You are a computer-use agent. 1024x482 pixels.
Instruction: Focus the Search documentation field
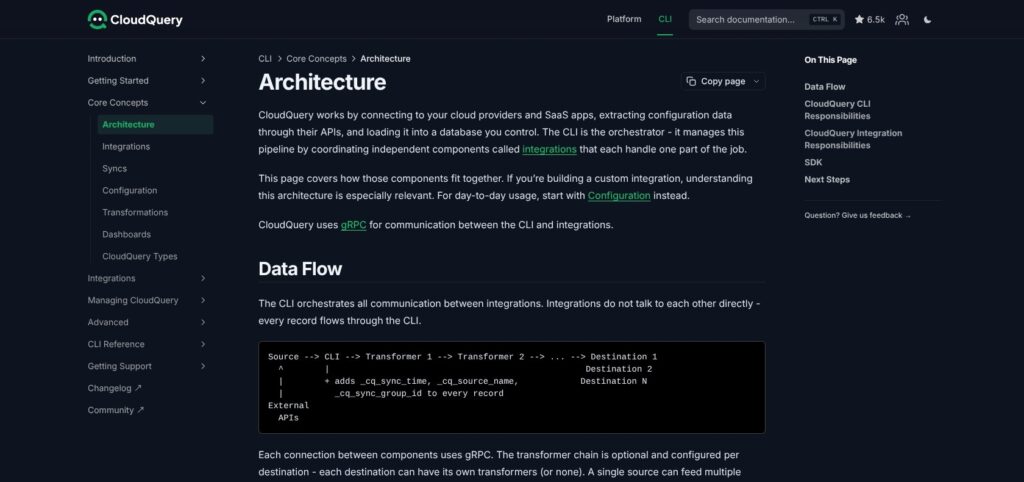(x=766, y=20)
